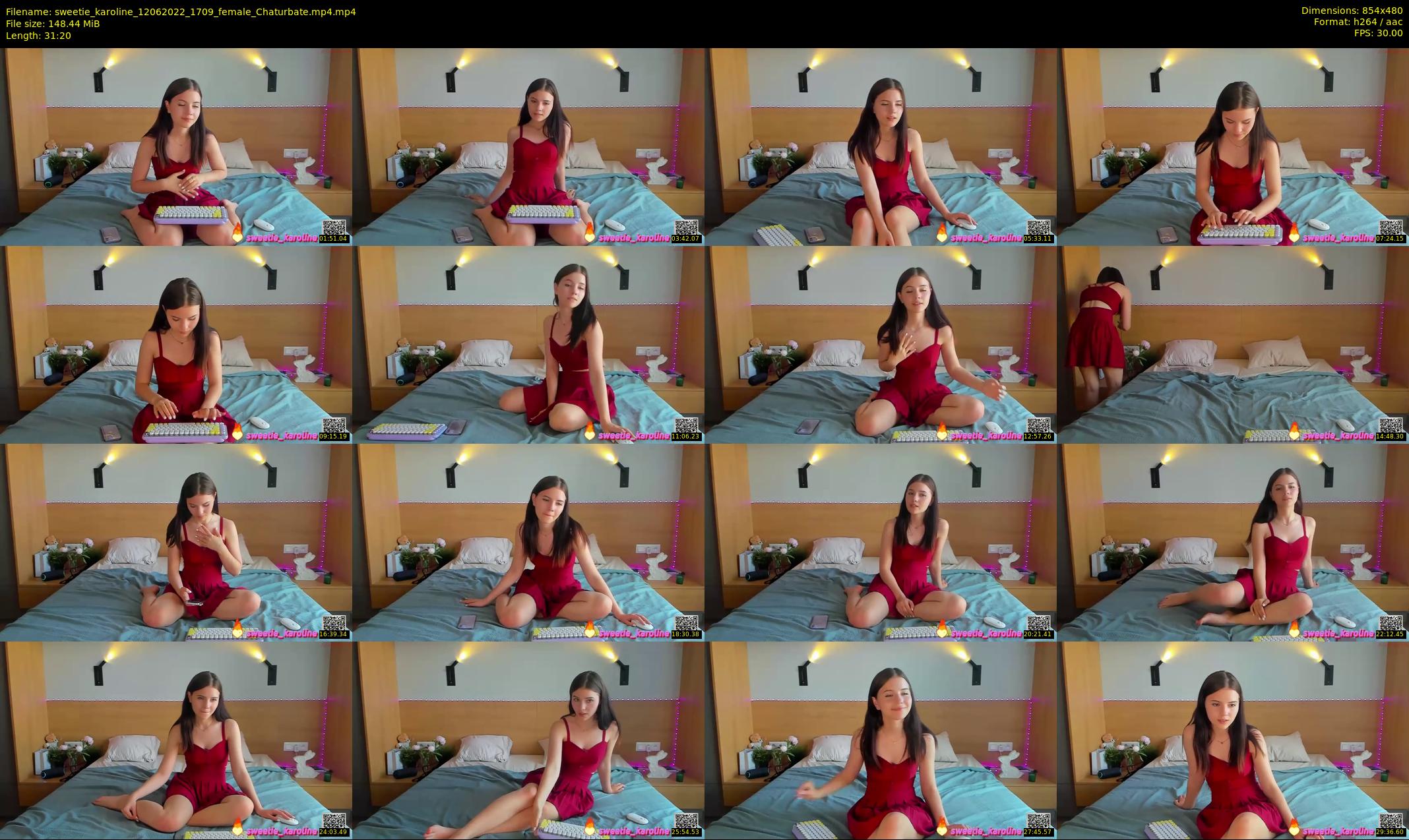Select the thumbnail stamped 20:21.41

(881, 542)
